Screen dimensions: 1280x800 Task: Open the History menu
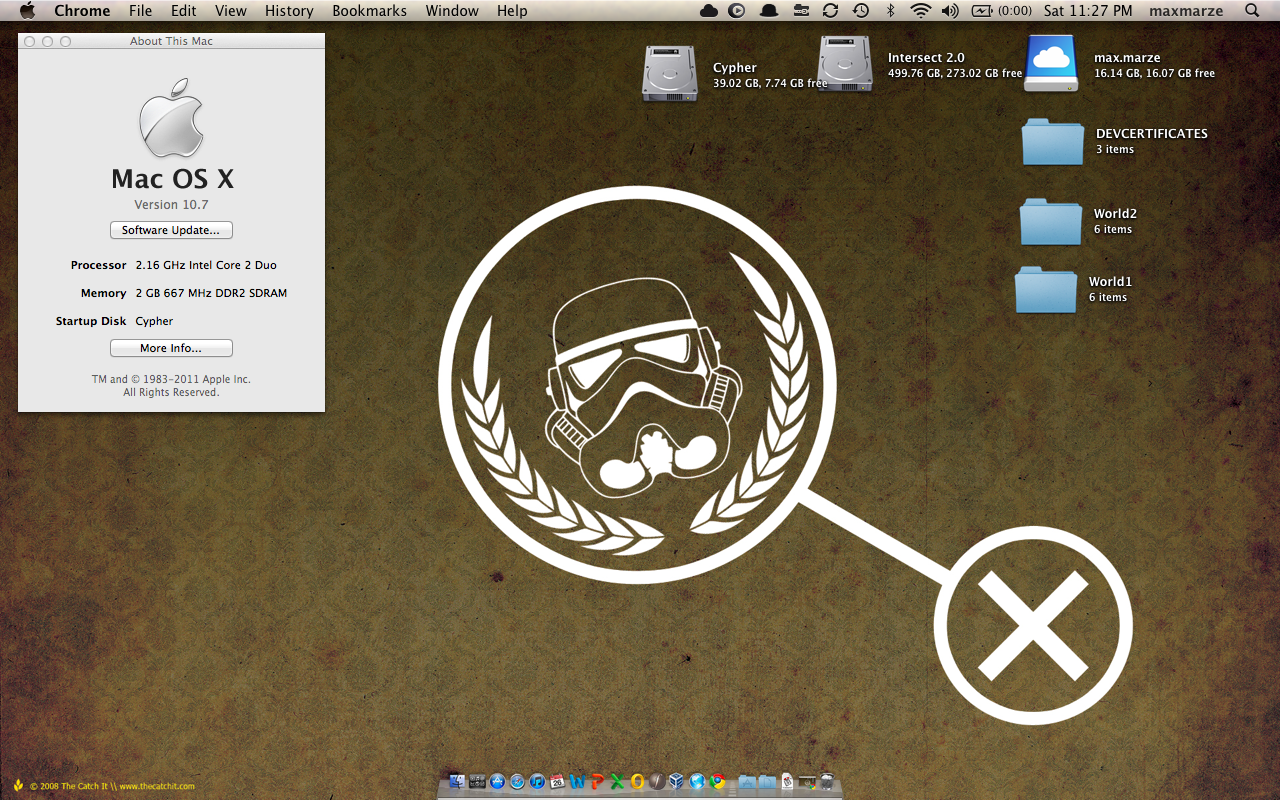click(289, 11)
